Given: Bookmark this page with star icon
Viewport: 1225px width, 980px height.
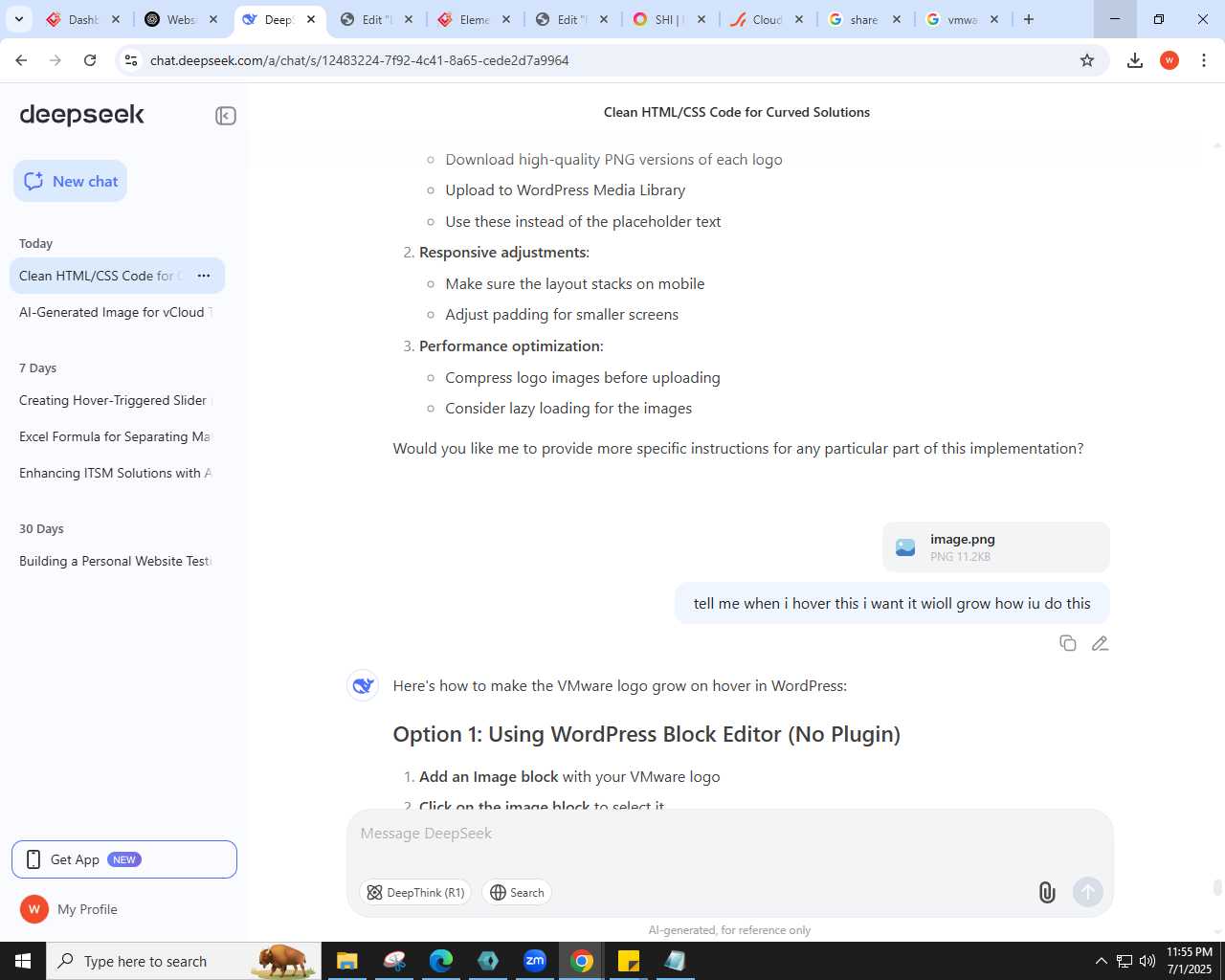Looking at the screenshot, I should pos(1087,60).
